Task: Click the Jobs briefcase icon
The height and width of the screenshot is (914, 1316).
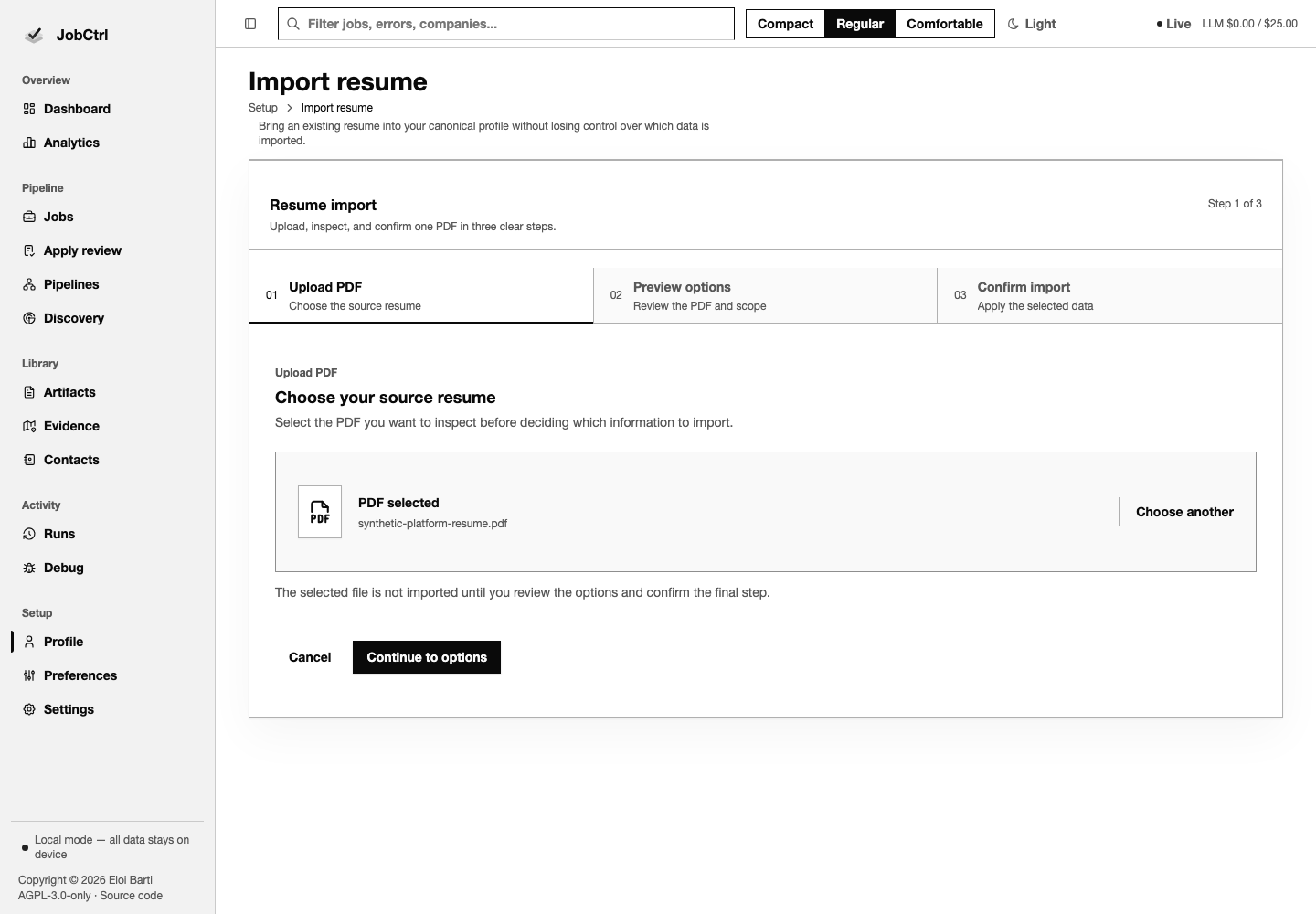Action: pos(29,217)
